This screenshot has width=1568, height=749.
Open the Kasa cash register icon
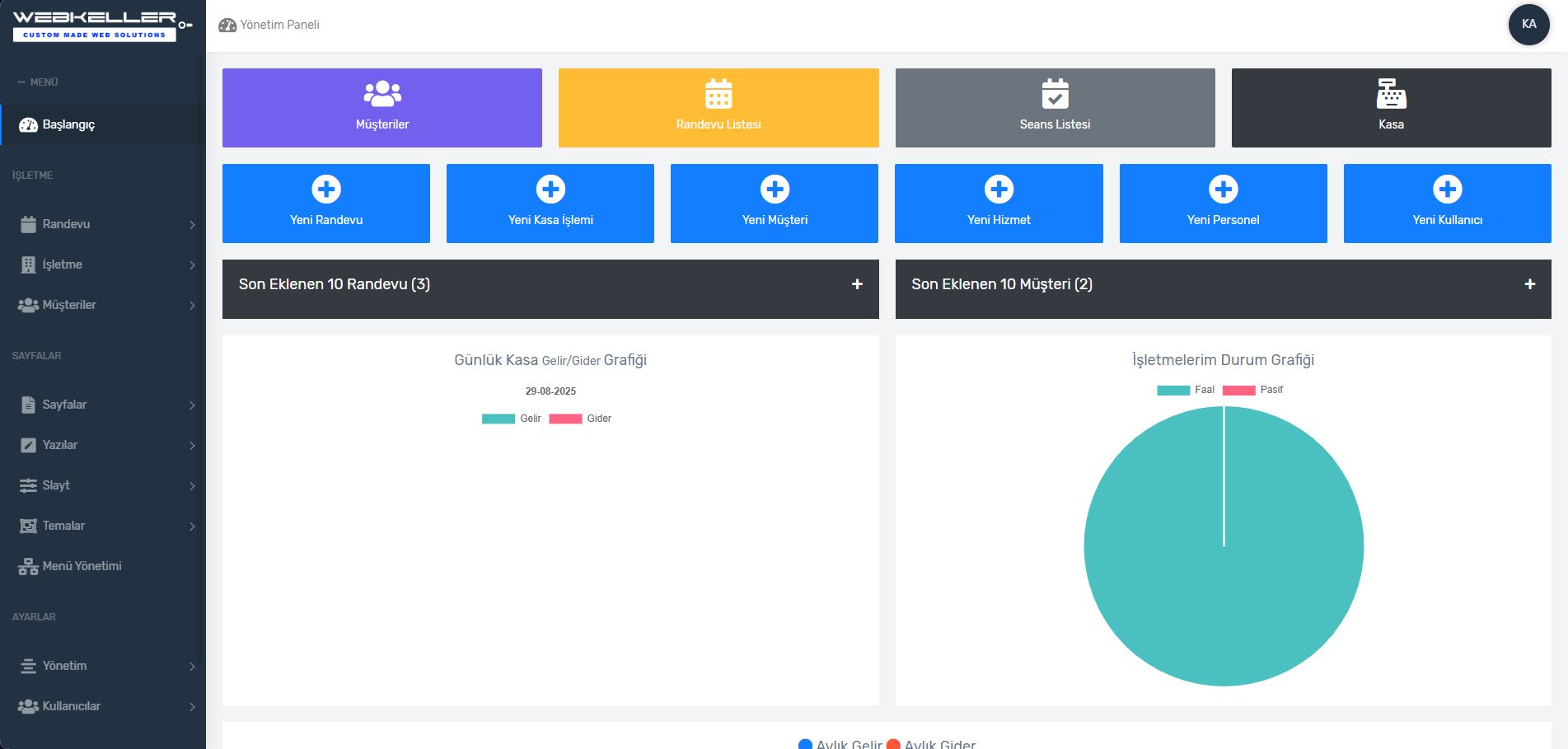pos(1391,94)
